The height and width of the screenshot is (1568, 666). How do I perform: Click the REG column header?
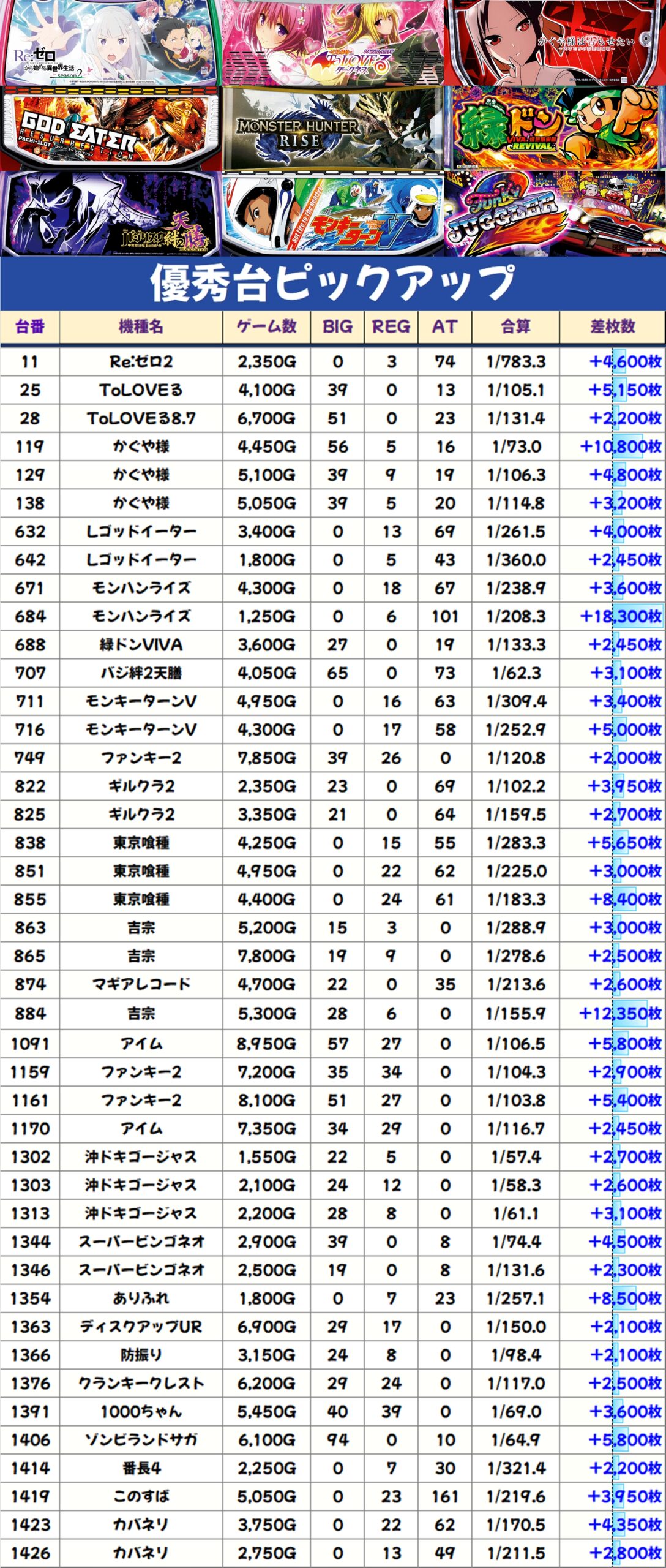391,326
